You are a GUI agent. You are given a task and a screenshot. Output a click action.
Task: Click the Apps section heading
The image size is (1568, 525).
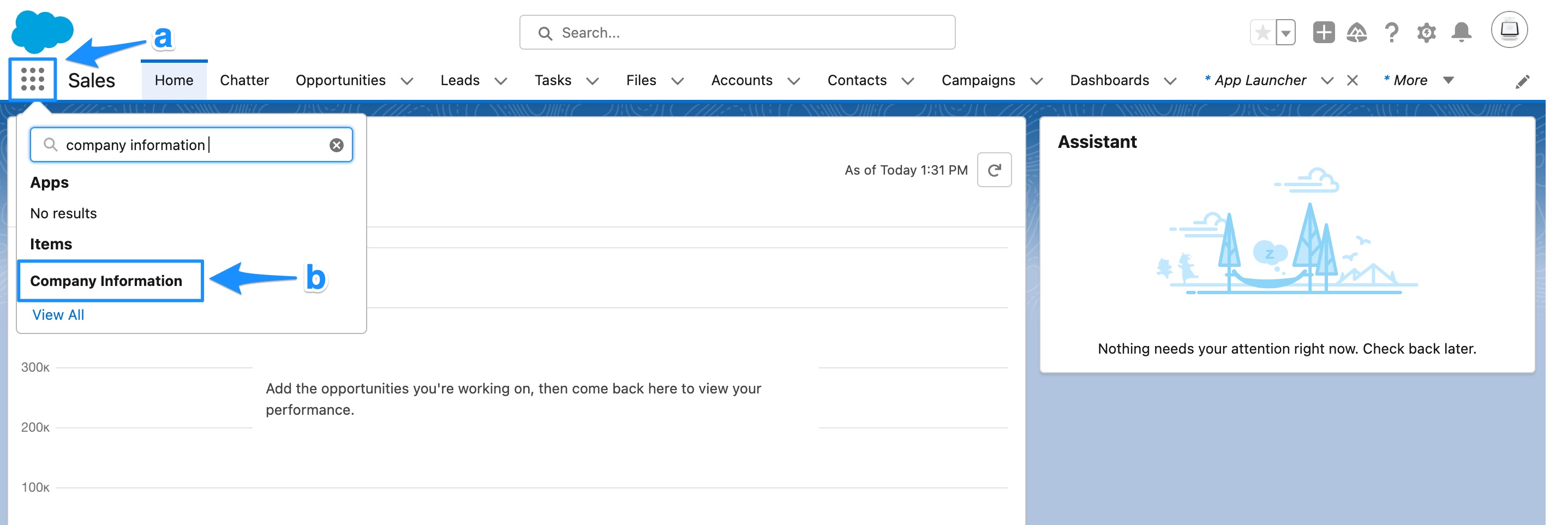coord(49,183)
